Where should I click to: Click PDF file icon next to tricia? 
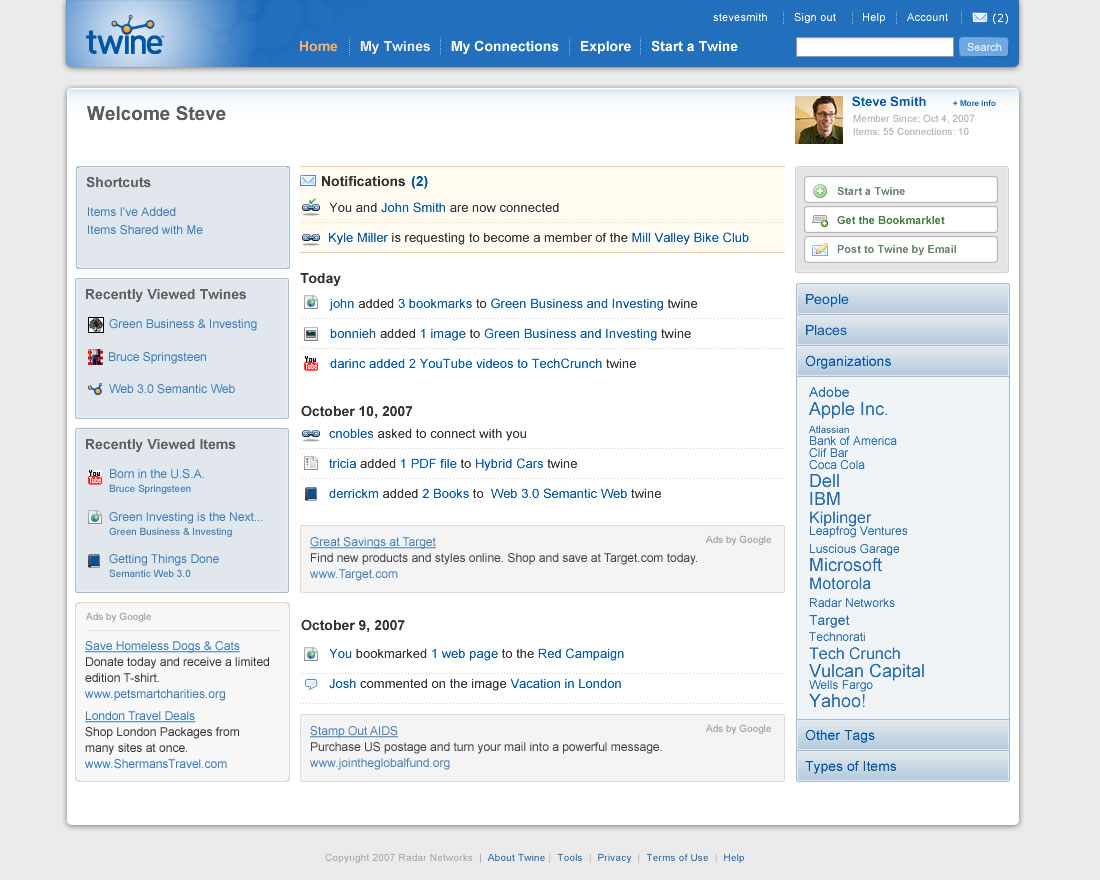(311, 463)
